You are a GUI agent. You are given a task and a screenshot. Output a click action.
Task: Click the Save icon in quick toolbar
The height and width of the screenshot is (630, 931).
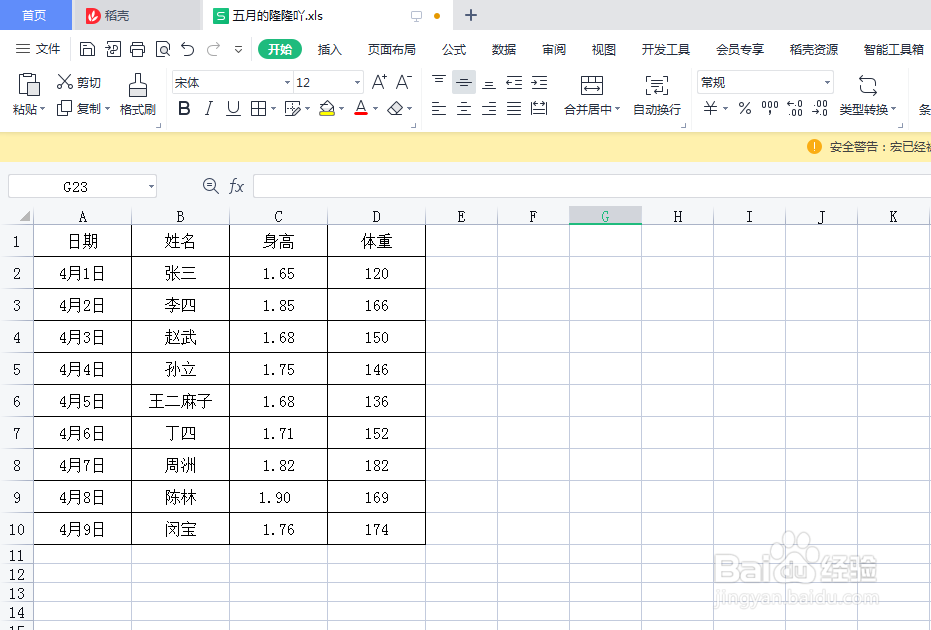[x=87, y=49]
